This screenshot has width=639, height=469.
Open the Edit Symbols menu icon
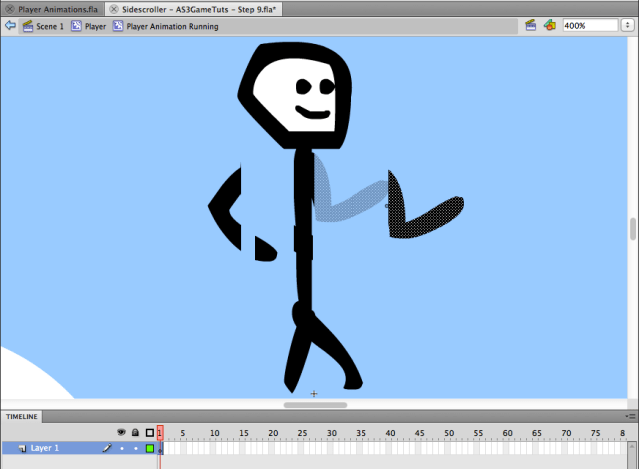point(550,25)
